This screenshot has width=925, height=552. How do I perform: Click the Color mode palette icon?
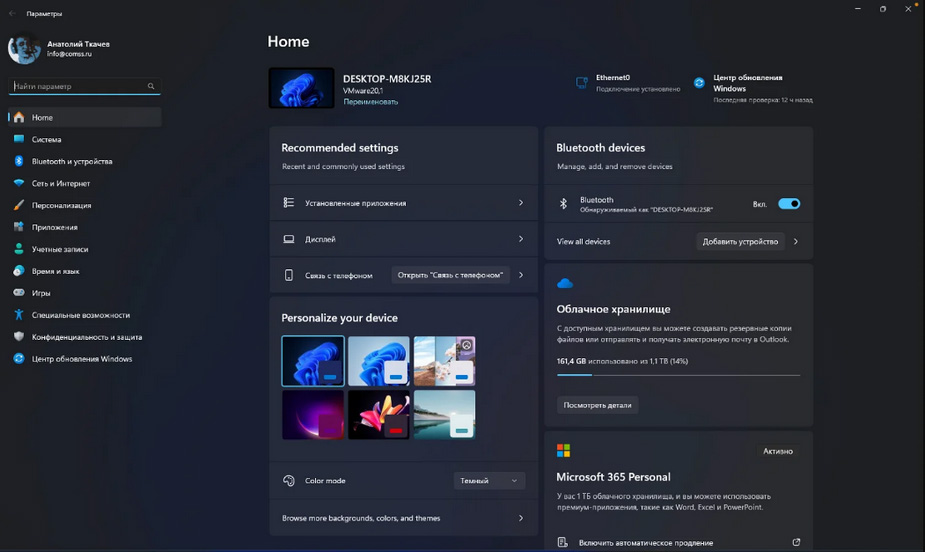pyautogui.click(x=288, y=481)
